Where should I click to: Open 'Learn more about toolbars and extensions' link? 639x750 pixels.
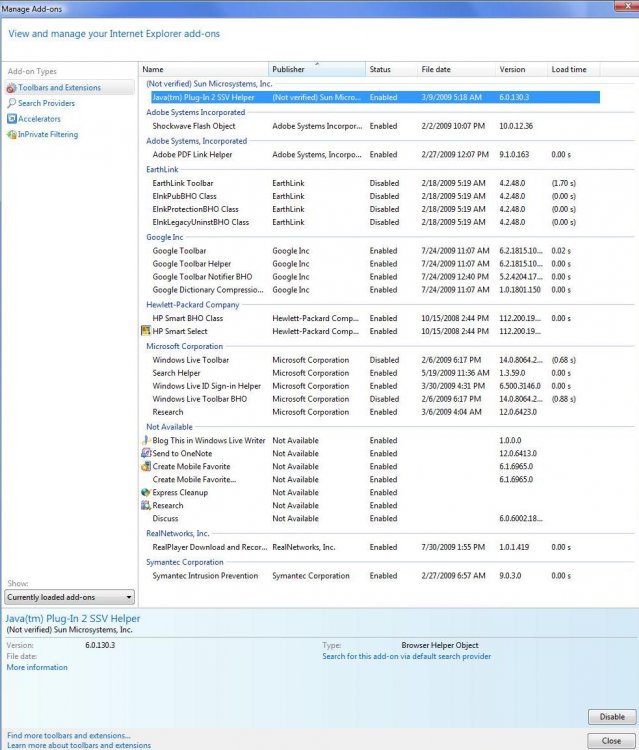[79, 745]
